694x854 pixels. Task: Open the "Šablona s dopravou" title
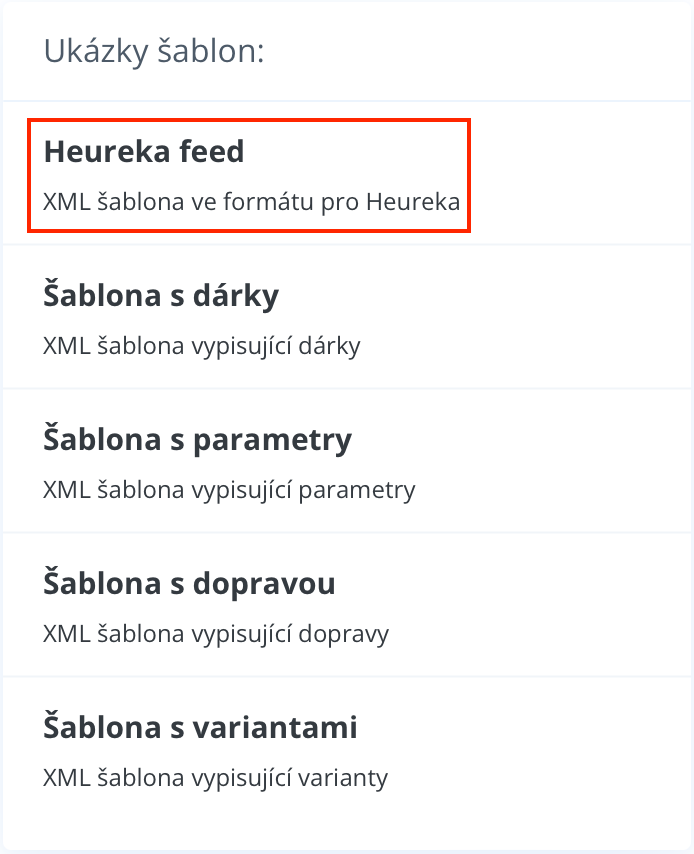tap(189, 584)
